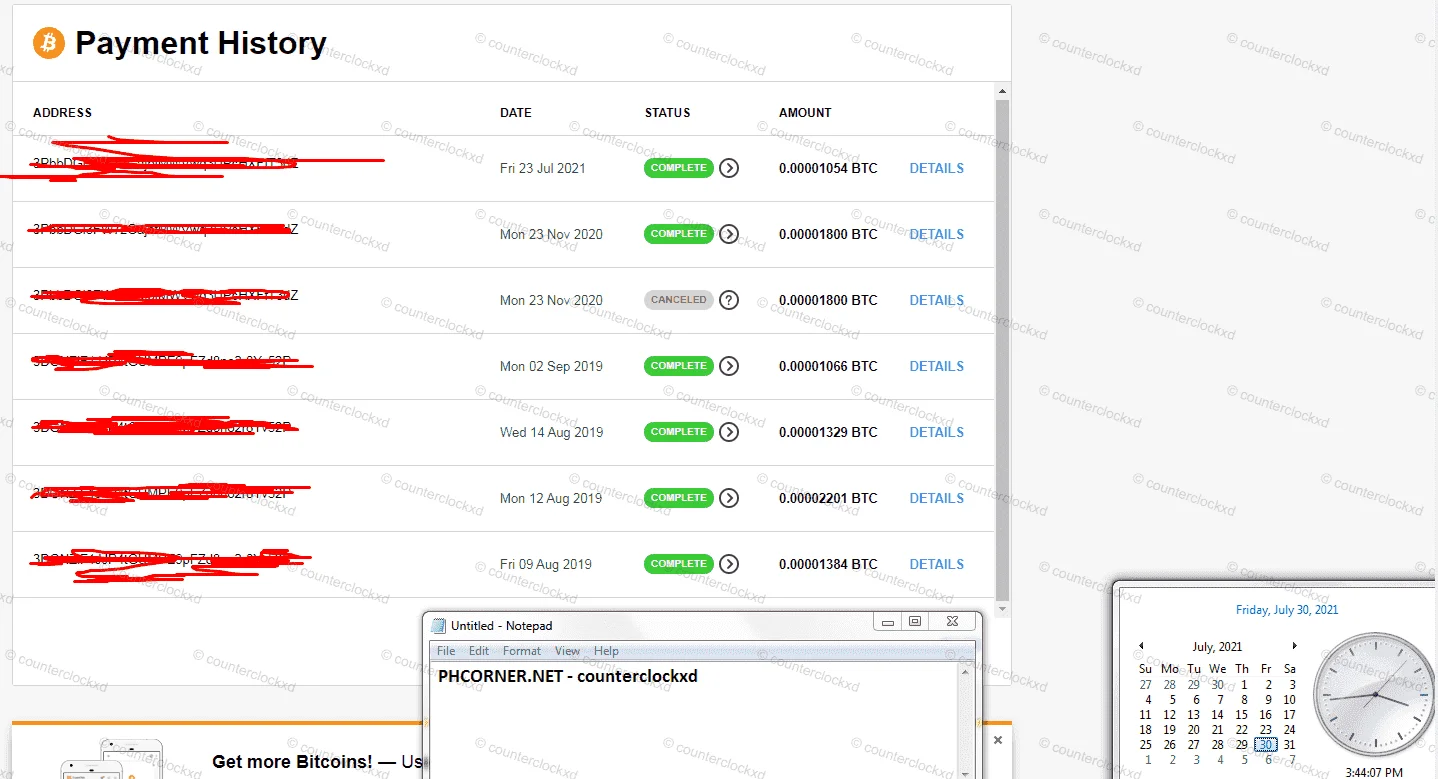Close the Get more Bitcoins banner
The height and width of the screenshot is (779, 1438).
tap(997, 740)
